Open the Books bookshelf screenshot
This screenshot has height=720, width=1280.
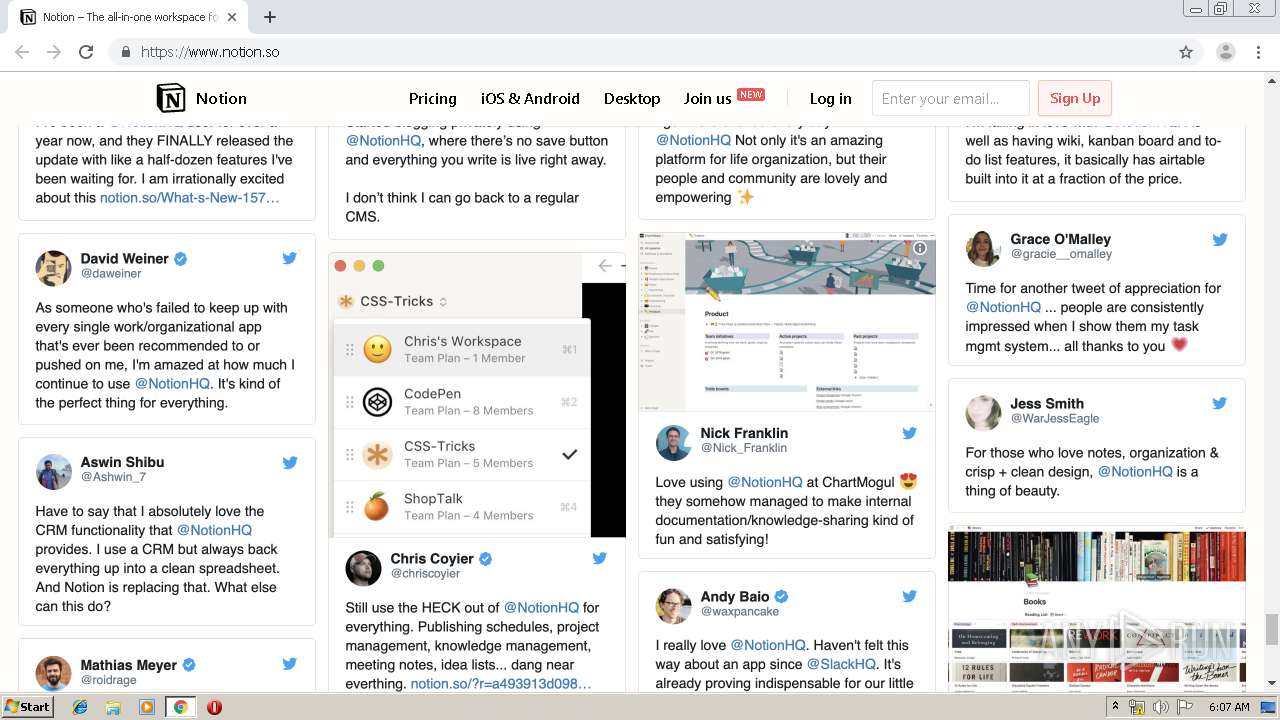1097,608
